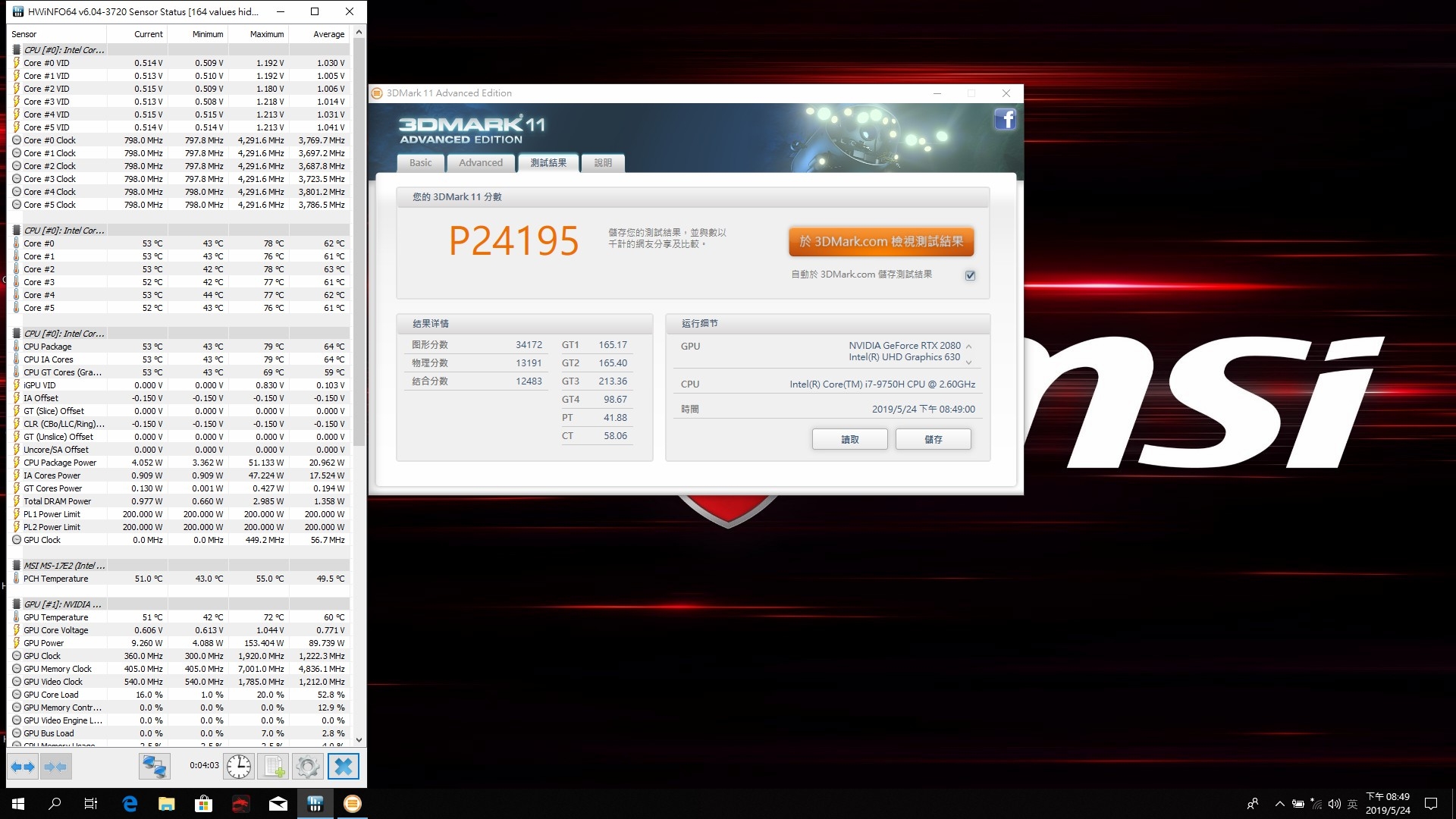Click the Sensor column header
The width and height of the screenshot is (1456, 819).
click(57, 34)
